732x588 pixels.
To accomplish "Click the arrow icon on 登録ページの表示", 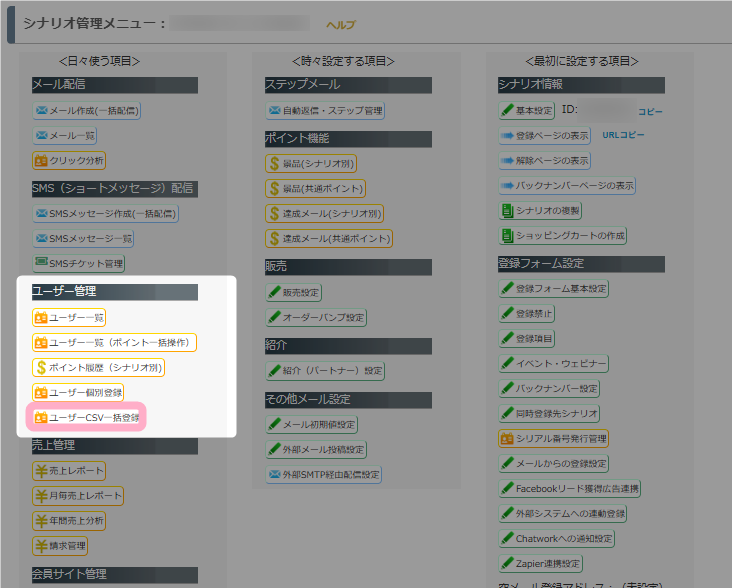I will (x=507, y=135).
